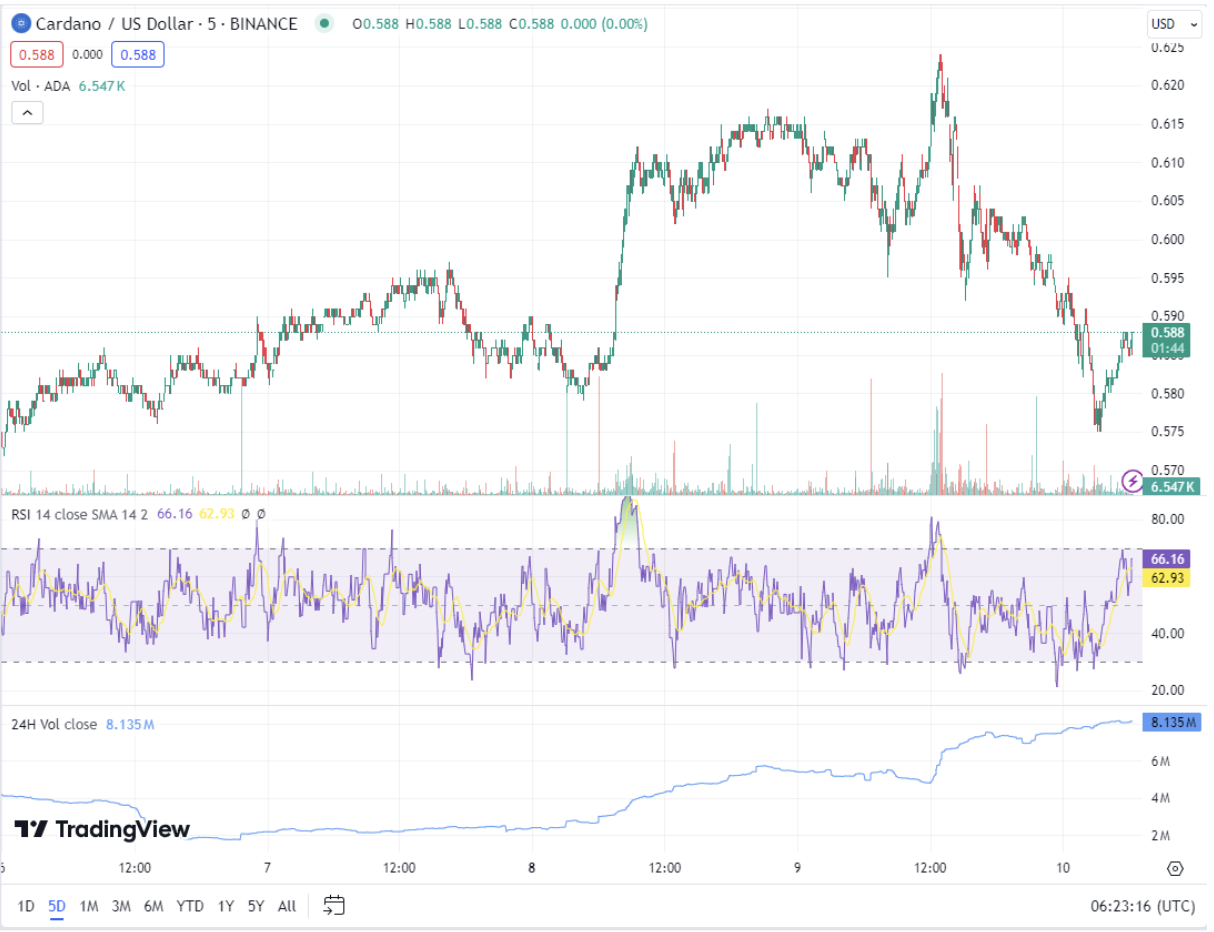Image resolution: width=1214 pixels, height=932 pixels.
Task: Open timezone menu at 06:23:16 (UTC)
Action: coord(1142,906)
